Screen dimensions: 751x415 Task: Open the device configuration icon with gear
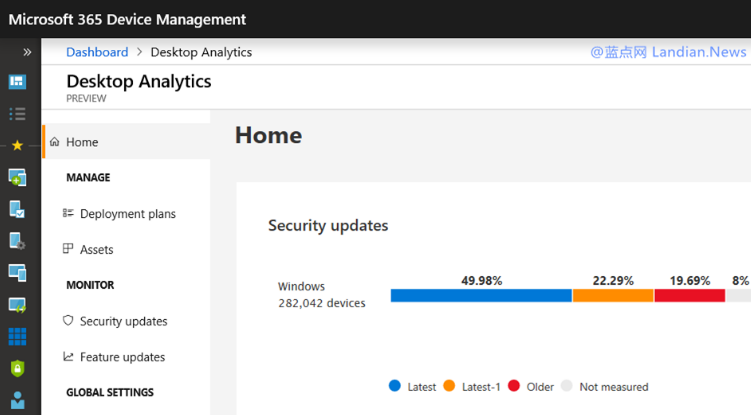coord(17,241)
